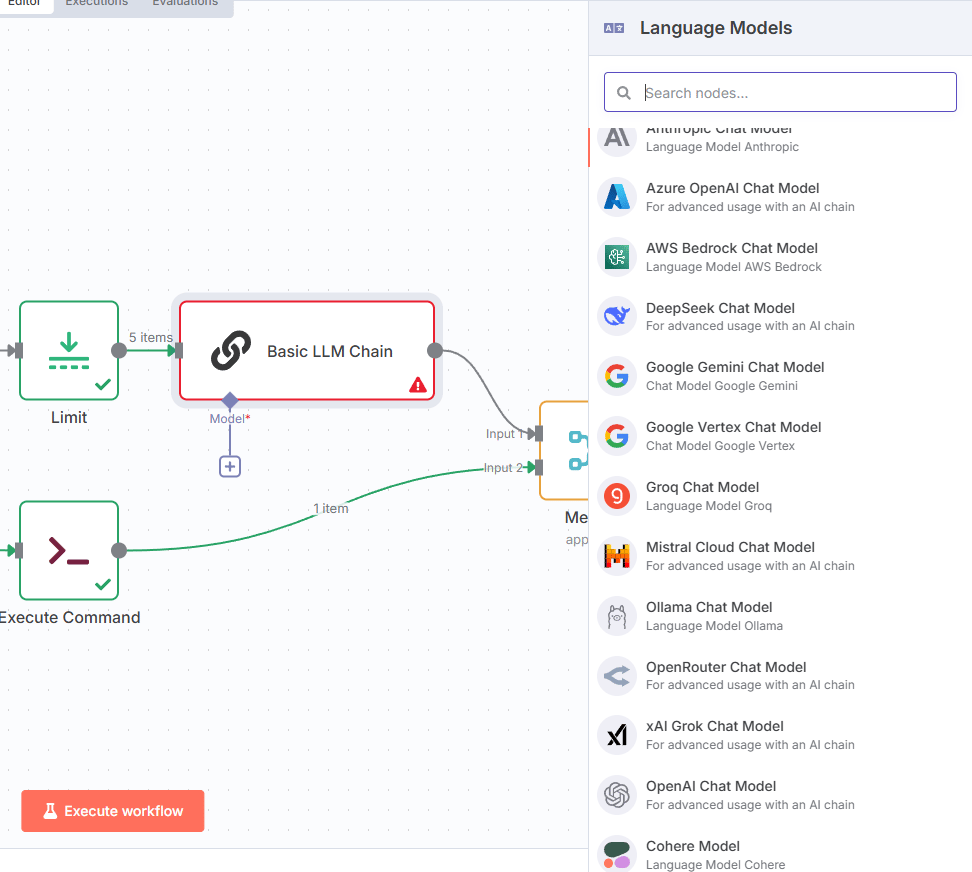Image resolution: width=972 pixels, height=872 pixels.
Task: Click the 'Language Model Cohere' description
Action: pos(715,865)
